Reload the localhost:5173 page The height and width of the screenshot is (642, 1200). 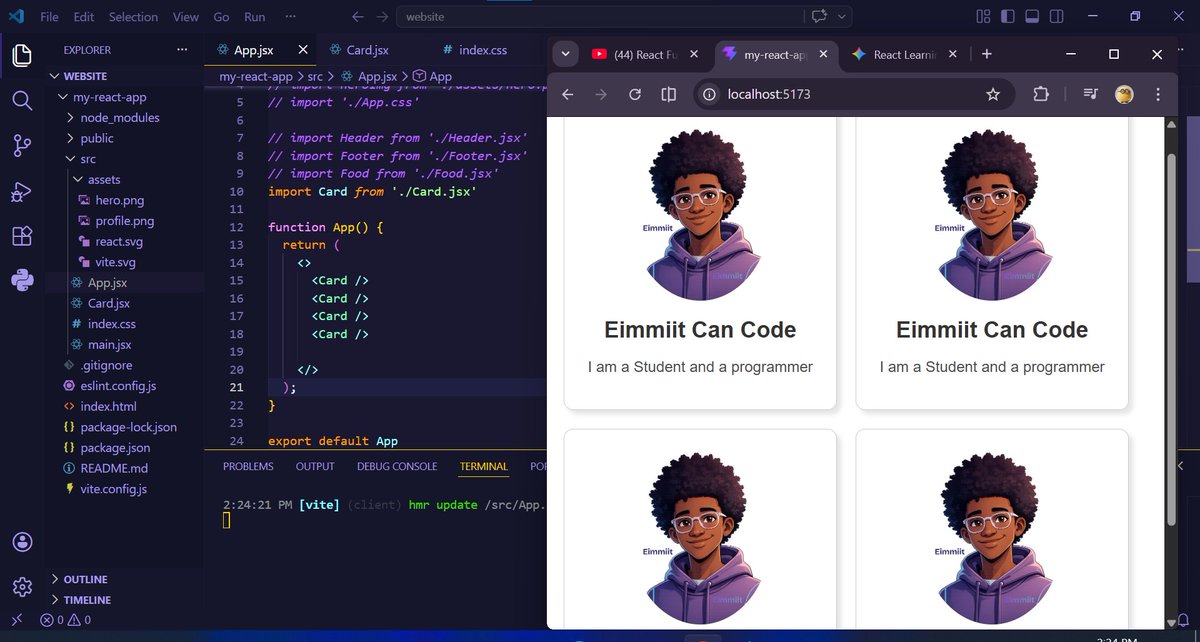(x=634, y=93)
